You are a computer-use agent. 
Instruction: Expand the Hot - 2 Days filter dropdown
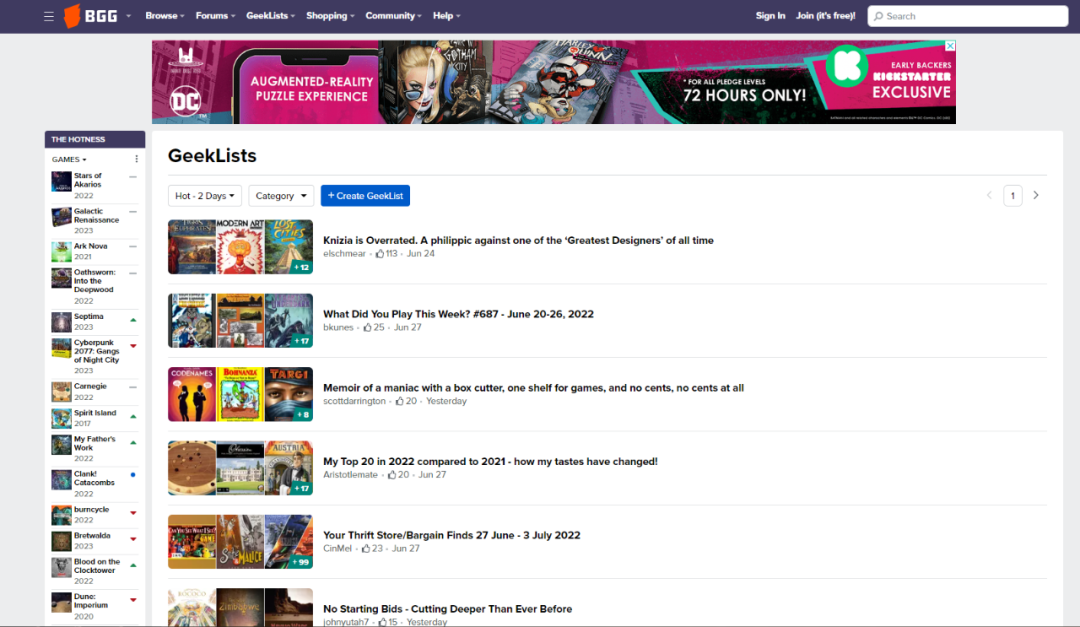[x=205, y=196]
